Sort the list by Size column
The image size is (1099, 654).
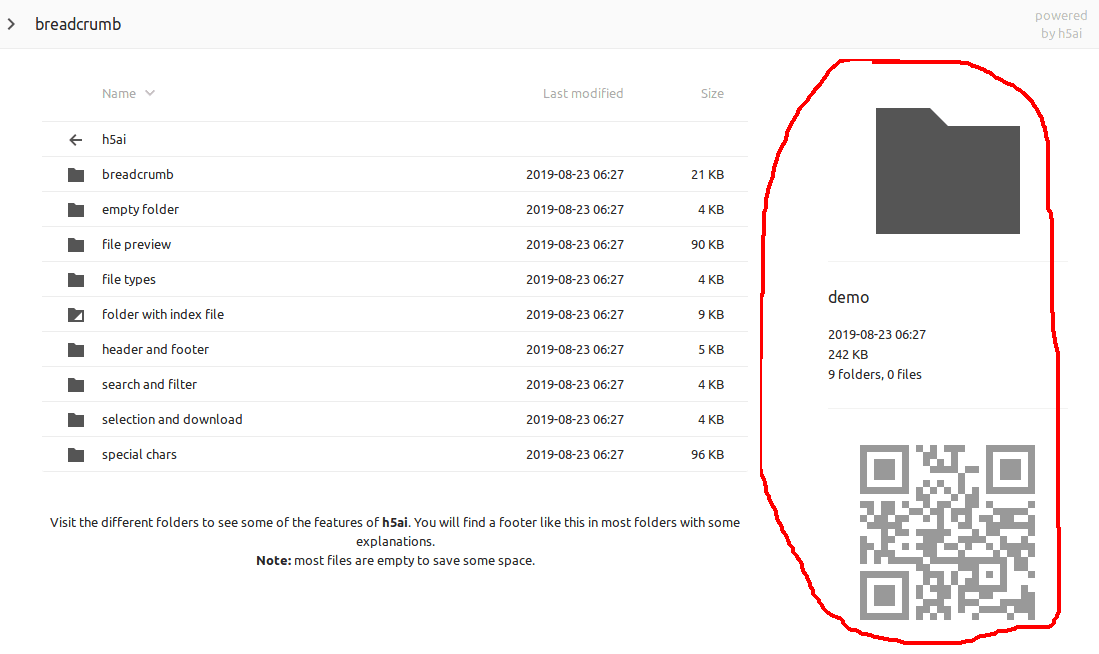click(x=712, y=93)
